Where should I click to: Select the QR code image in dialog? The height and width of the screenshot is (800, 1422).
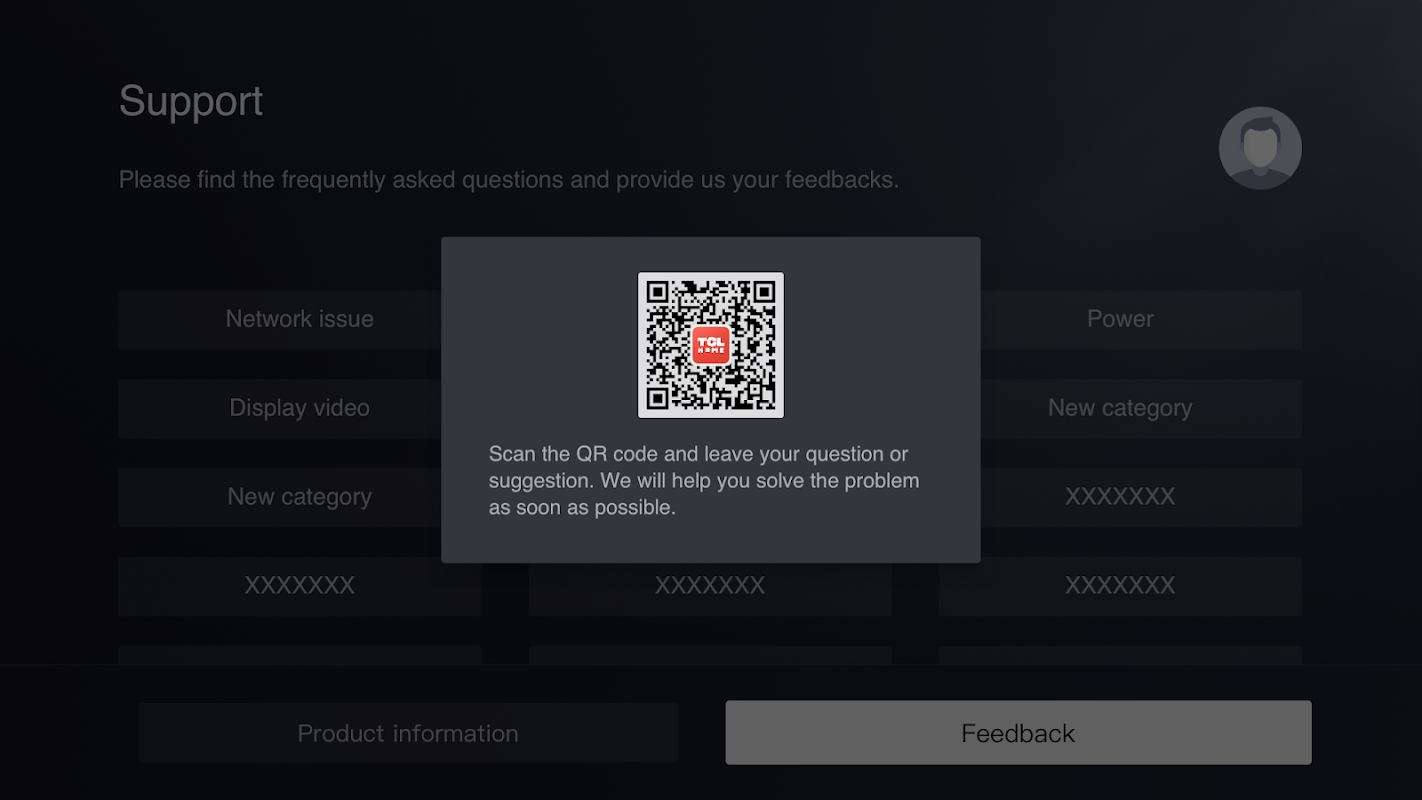[711, 345]
